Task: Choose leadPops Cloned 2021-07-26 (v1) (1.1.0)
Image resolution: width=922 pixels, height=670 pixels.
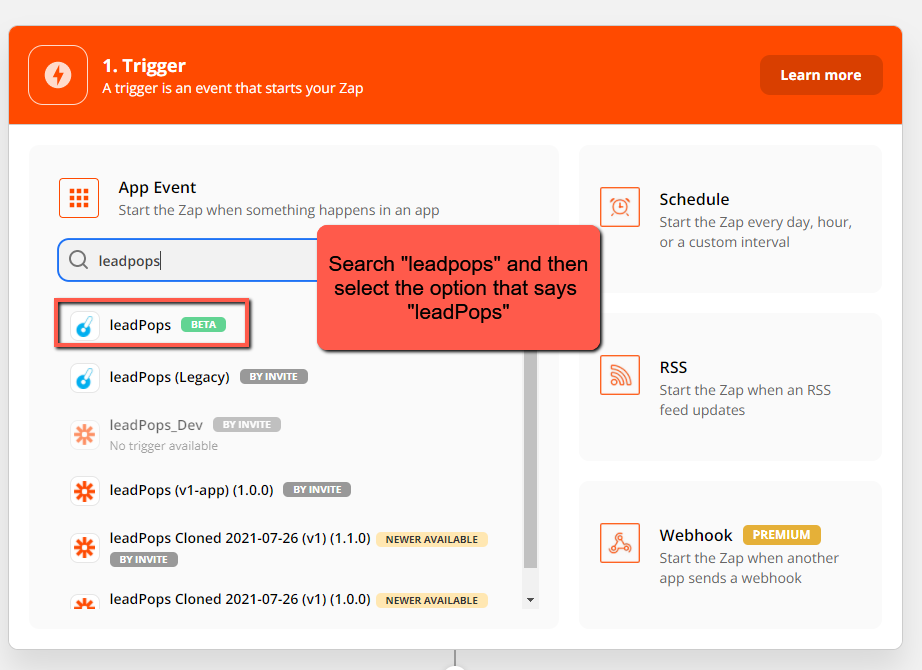Action: point(240,538)
